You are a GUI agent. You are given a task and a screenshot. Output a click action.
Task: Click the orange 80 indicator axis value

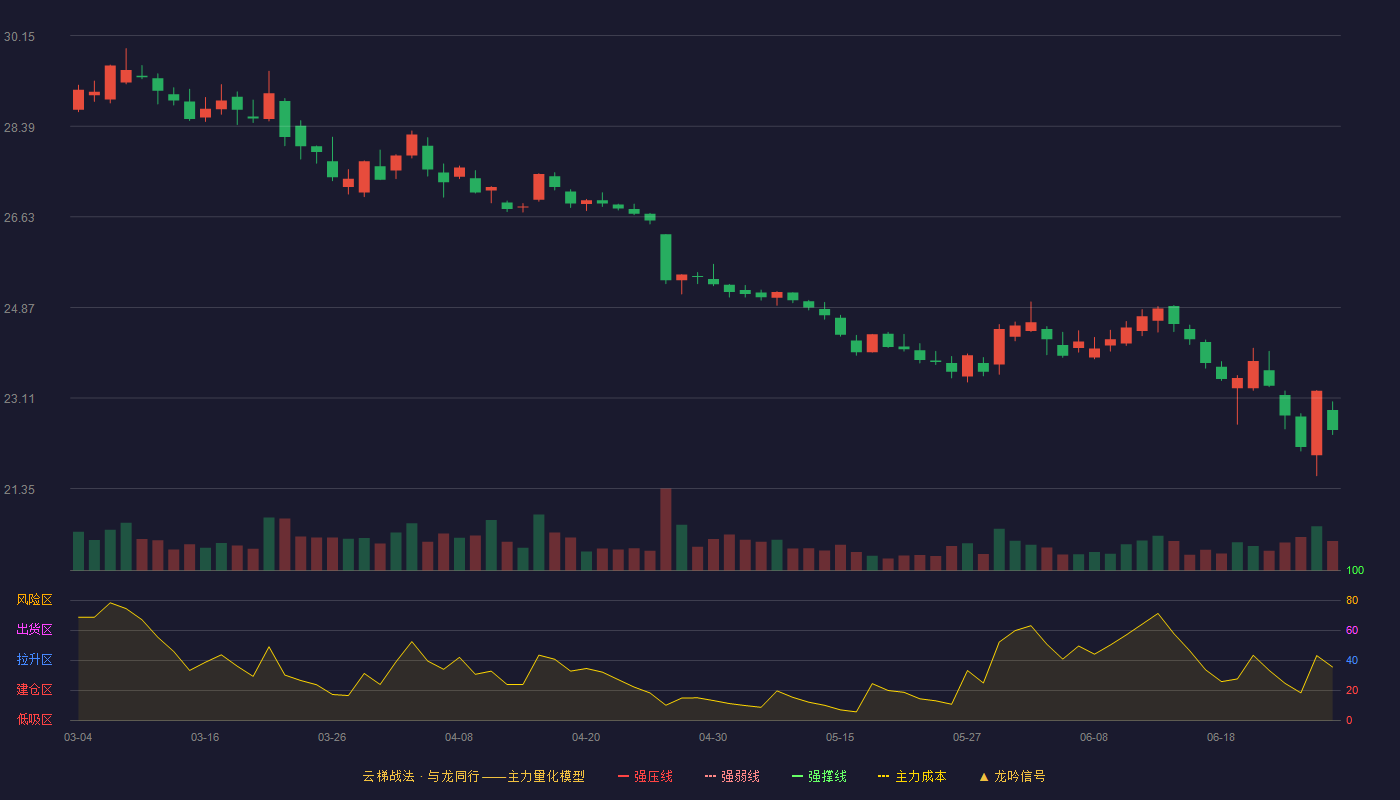(x=1352, y=600)
